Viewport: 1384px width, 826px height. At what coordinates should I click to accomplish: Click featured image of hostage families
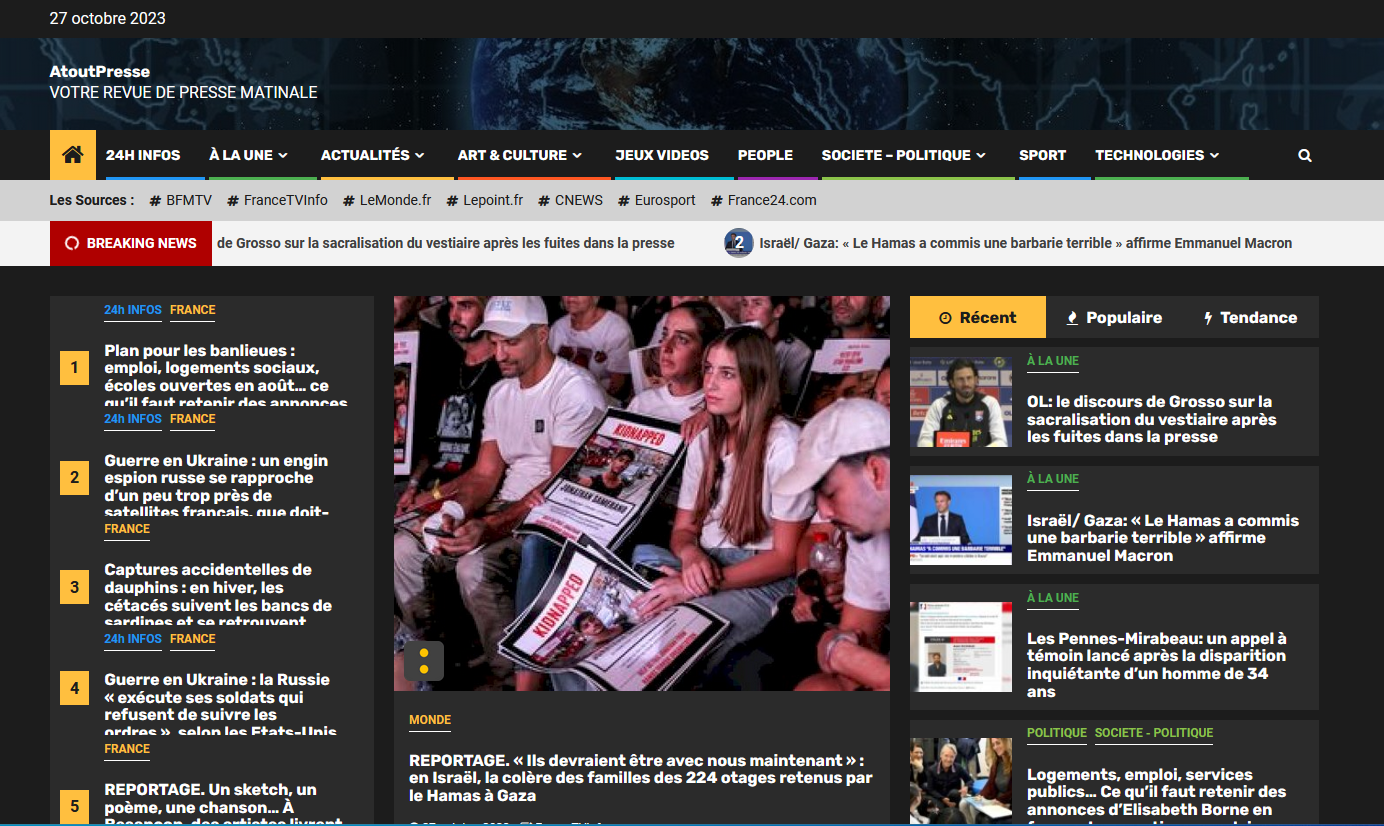pos(641,493)
